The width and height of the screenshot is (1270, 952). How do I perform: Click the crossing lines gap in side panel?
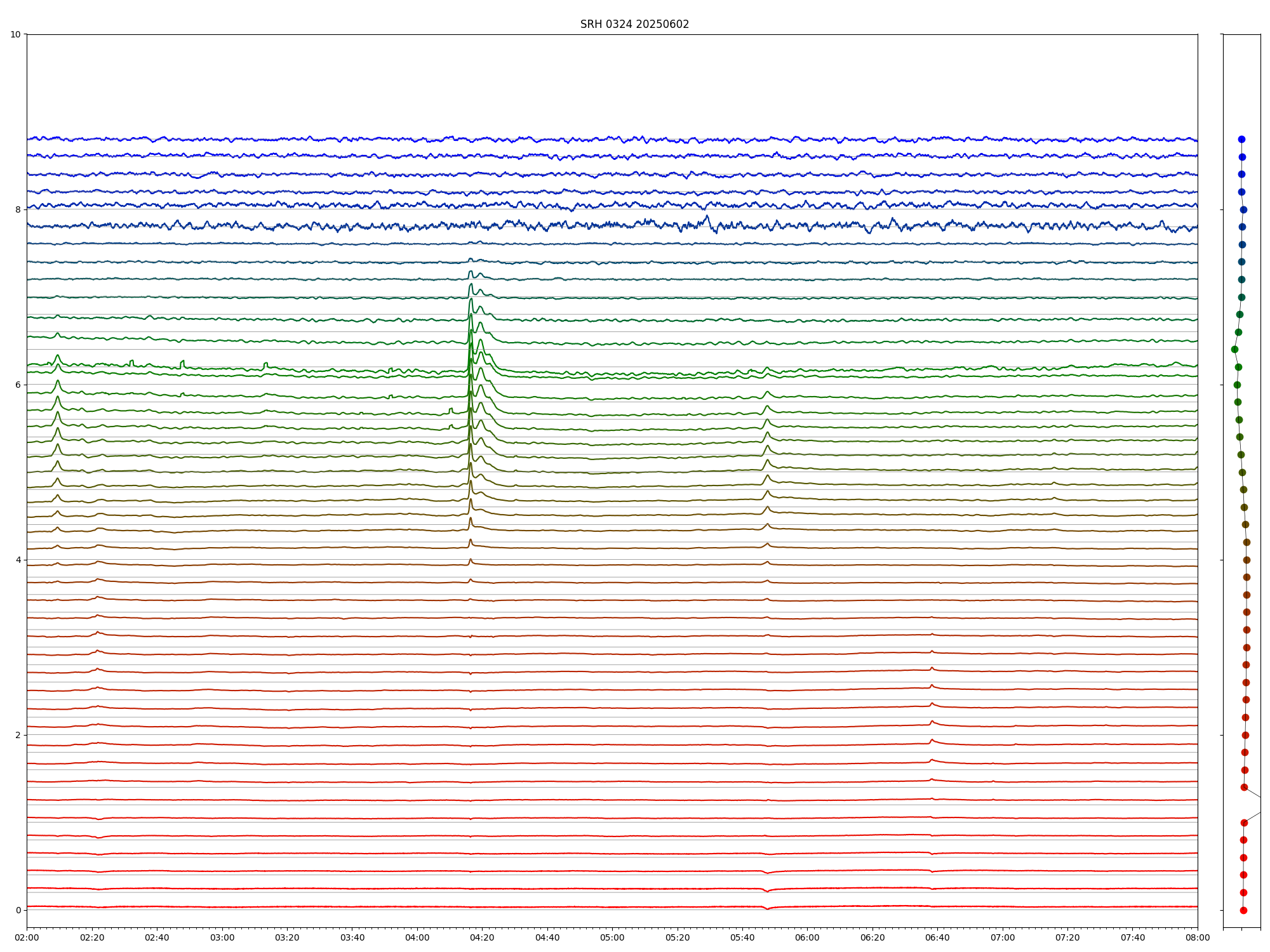[x=1254, y=805]
